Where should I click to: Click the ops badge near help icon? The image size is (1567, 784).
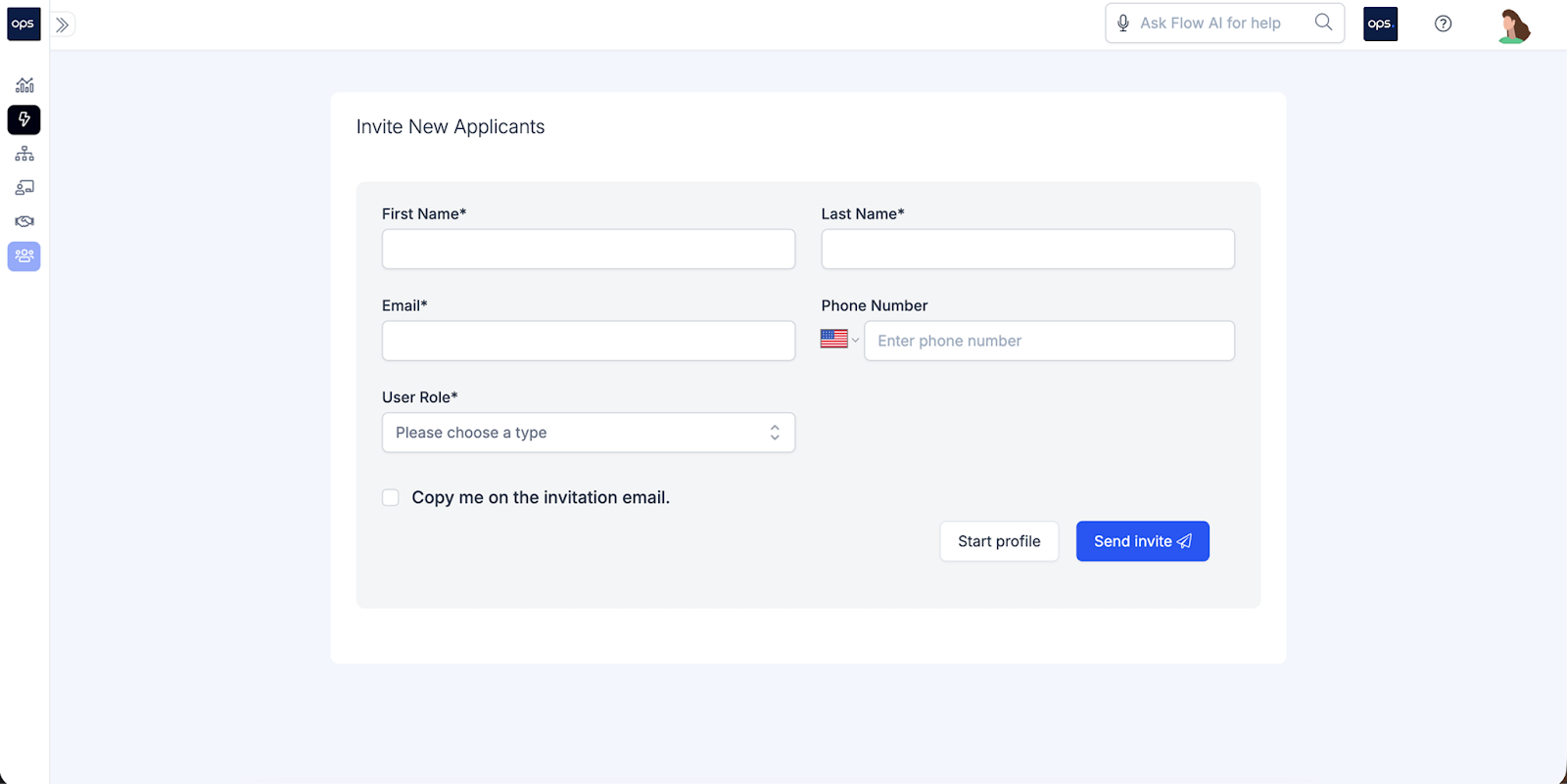coord(1380,23)
